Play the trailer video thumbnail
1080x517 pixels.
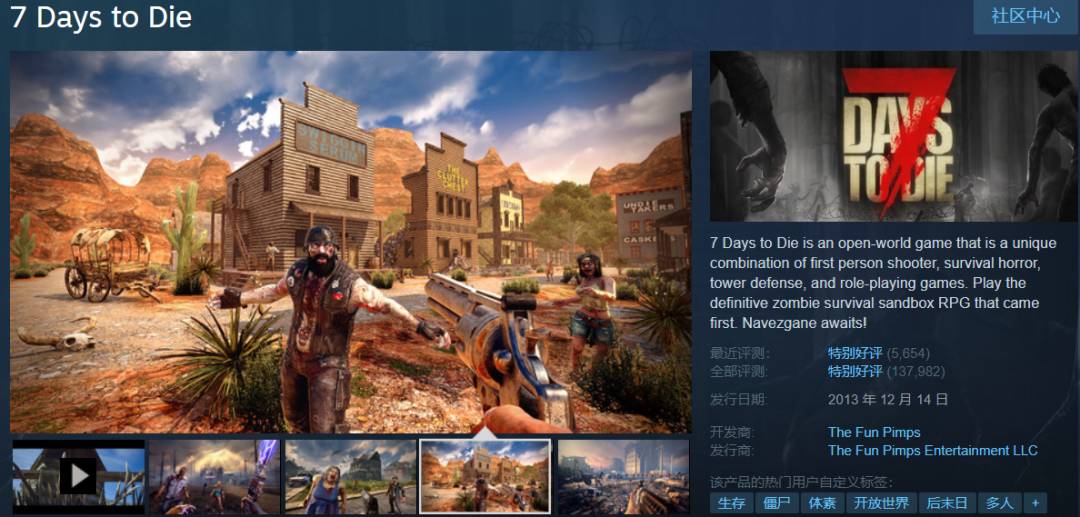[79, 477]
